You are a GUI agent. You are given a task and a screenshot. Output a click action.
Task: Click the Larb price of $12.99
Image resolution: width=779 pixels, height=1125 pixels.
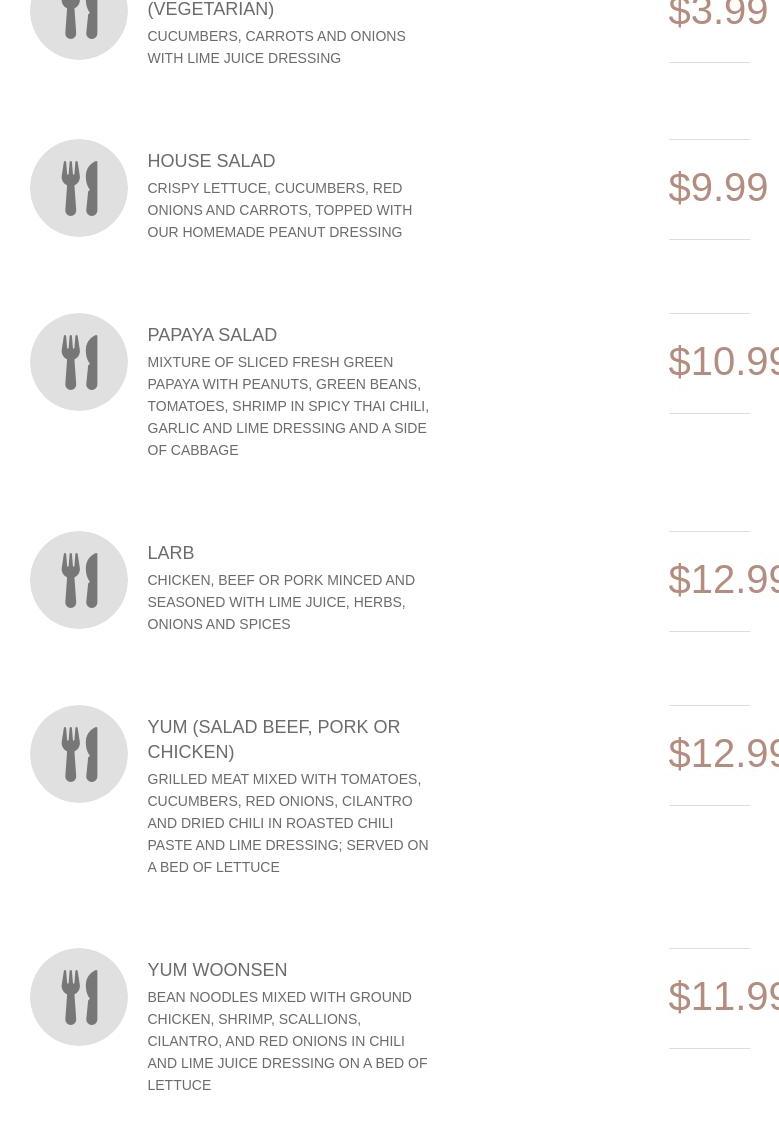pos(723,580)
